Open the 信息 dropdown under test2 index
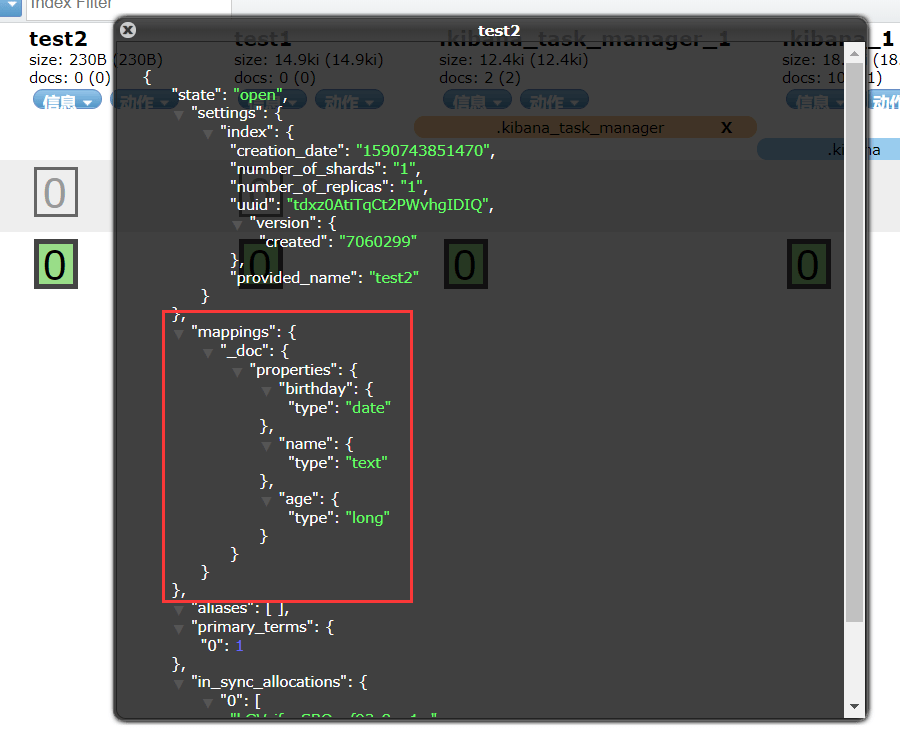The width and height of the screenshot is (900, 754). pos(68,101)
